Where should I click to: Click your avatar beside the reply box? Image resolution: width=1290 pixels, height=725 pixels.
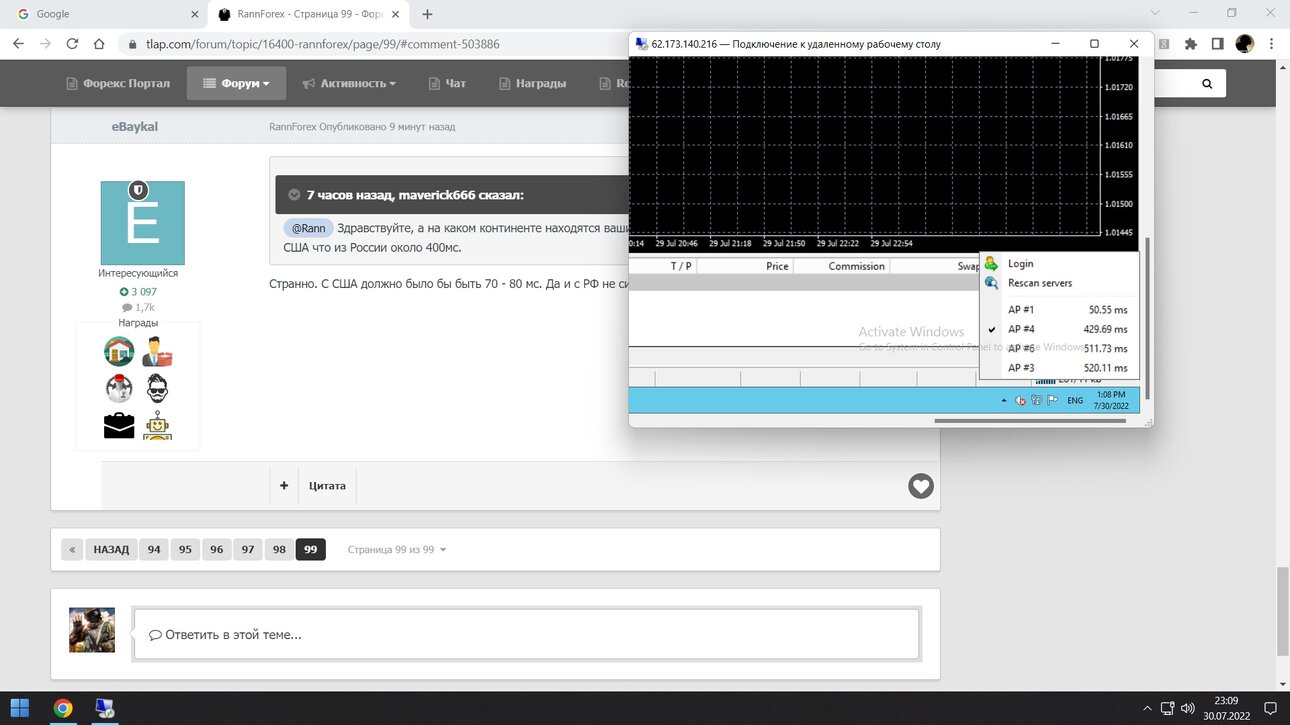[92, 630]
